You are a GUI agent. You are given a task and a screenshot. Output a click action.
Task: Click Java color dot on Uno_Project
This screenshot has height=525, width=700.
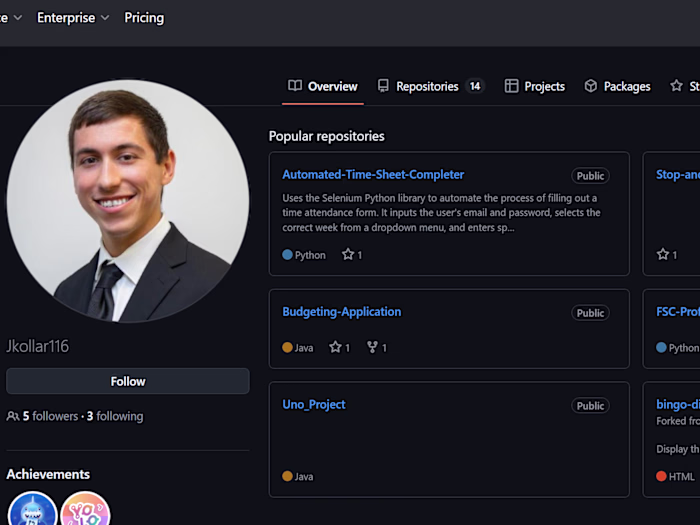pos(288,476)
